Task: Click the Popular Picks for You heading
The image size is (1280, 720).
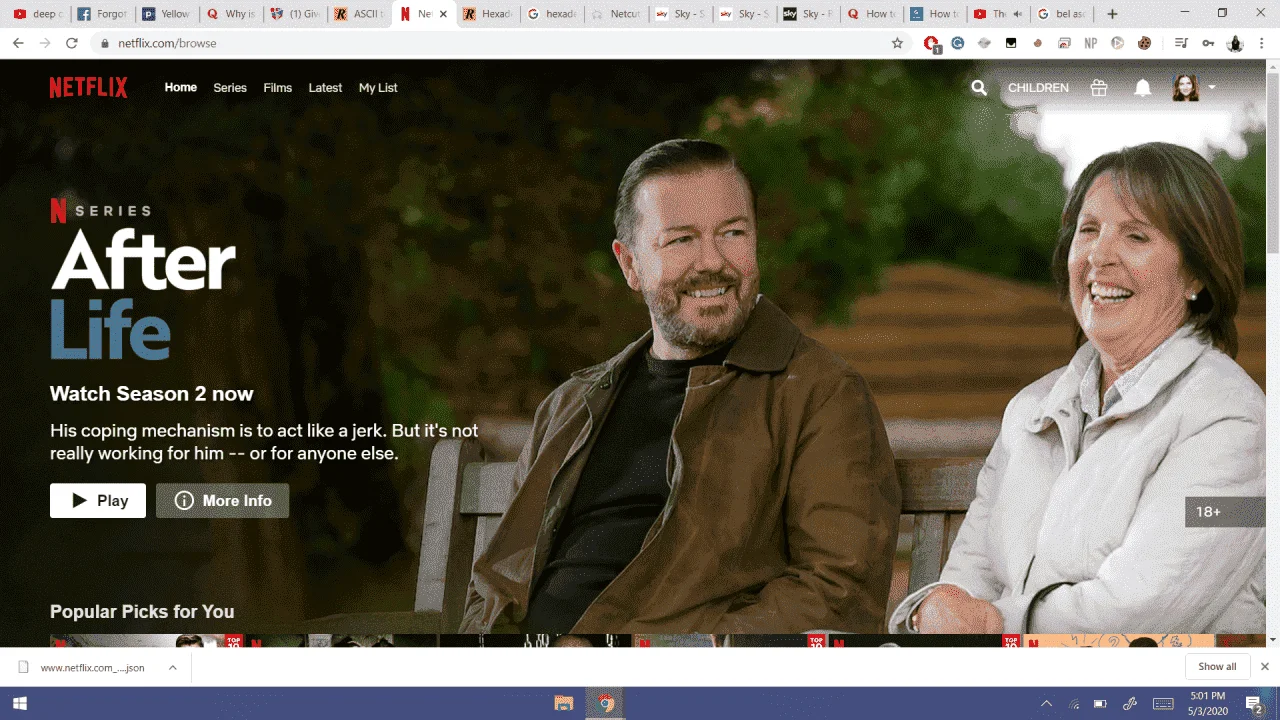Action: 142,611
